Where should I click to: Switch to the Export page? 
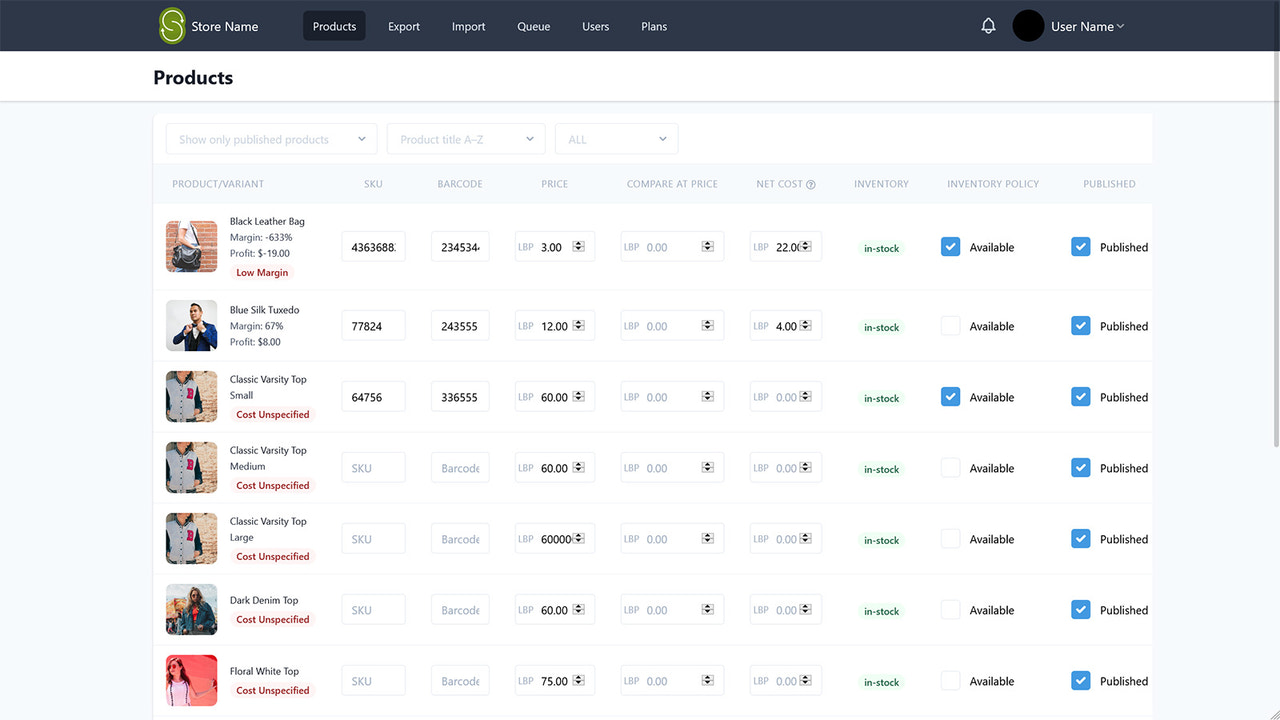[403, 26]
